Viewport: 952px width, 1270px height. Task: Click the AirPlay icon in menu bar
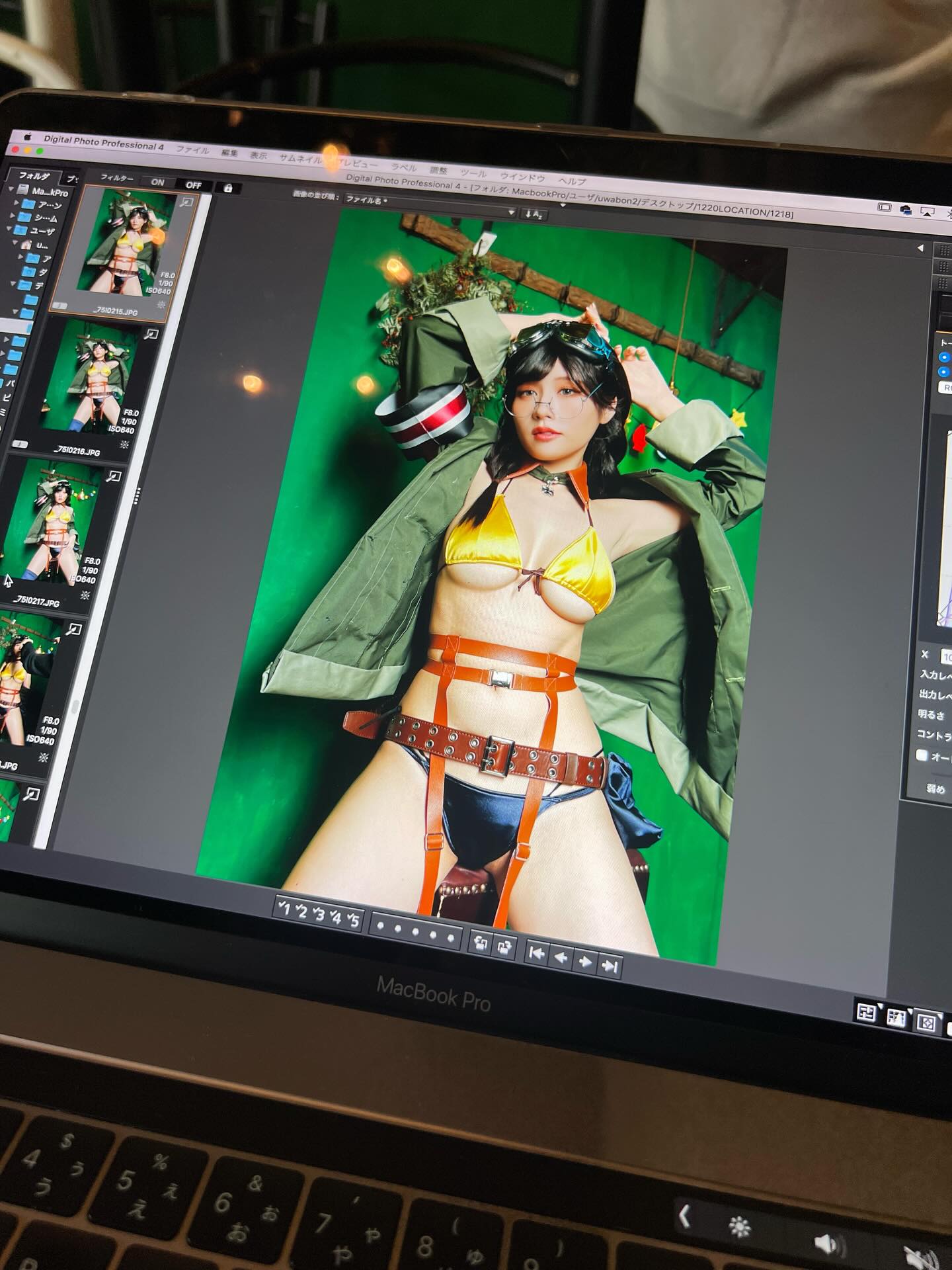pyautogui.click(x=927, y=212)
